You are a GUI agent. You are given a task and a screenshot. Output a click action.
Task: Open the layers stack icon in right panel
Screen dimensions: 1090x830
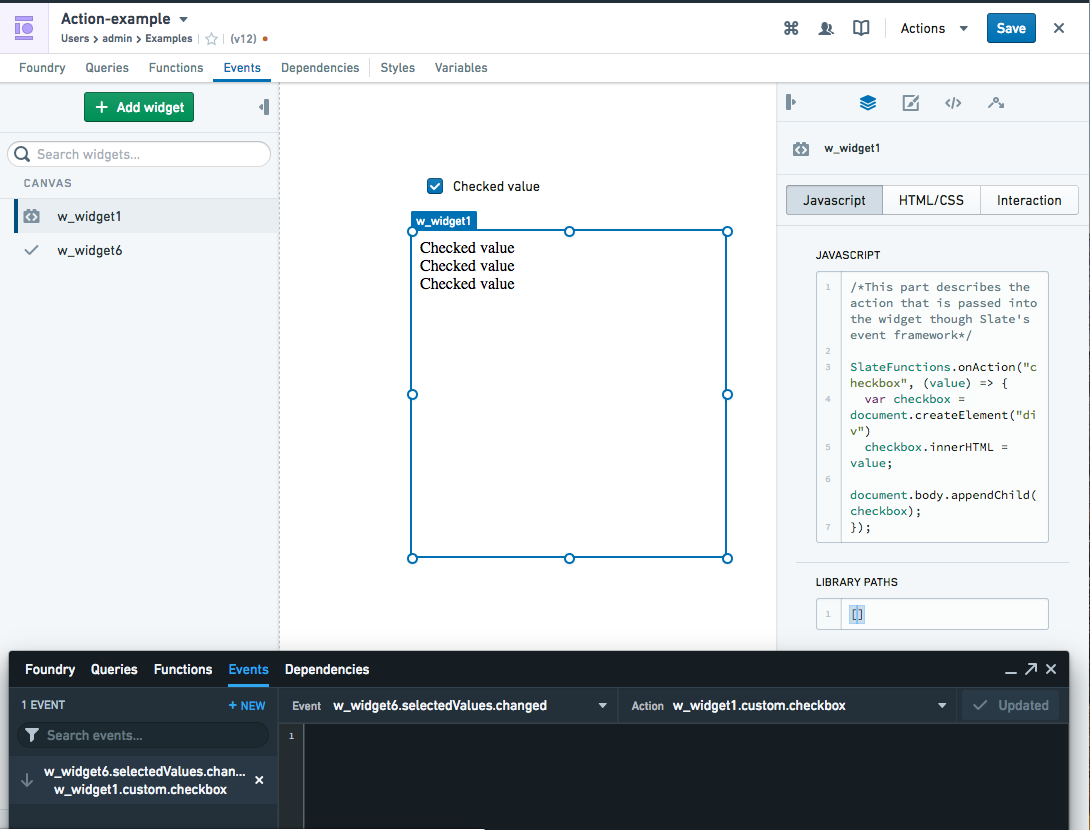(x=868, y=103)
